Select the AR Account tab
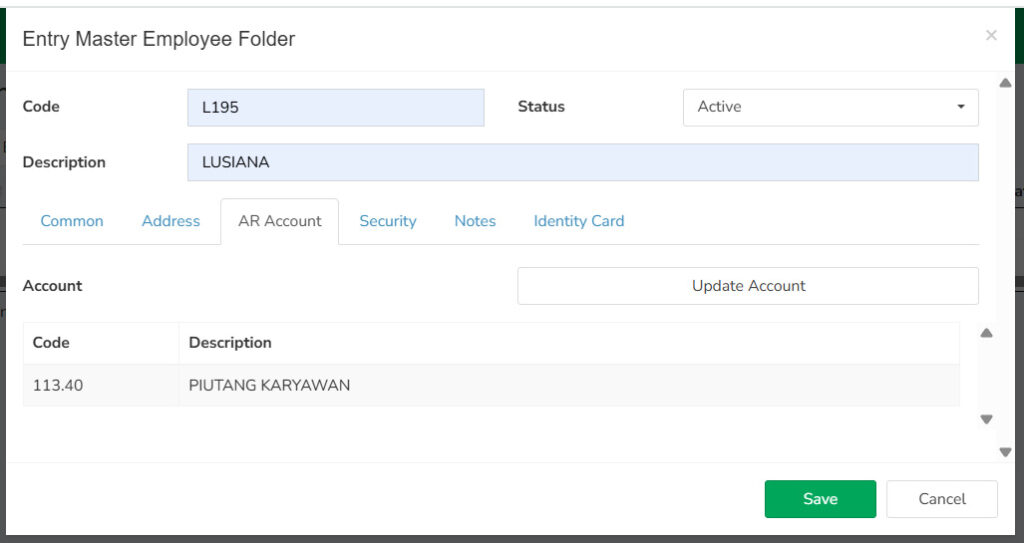This screenshot has width=1024, height=543. tap(280, 221)
